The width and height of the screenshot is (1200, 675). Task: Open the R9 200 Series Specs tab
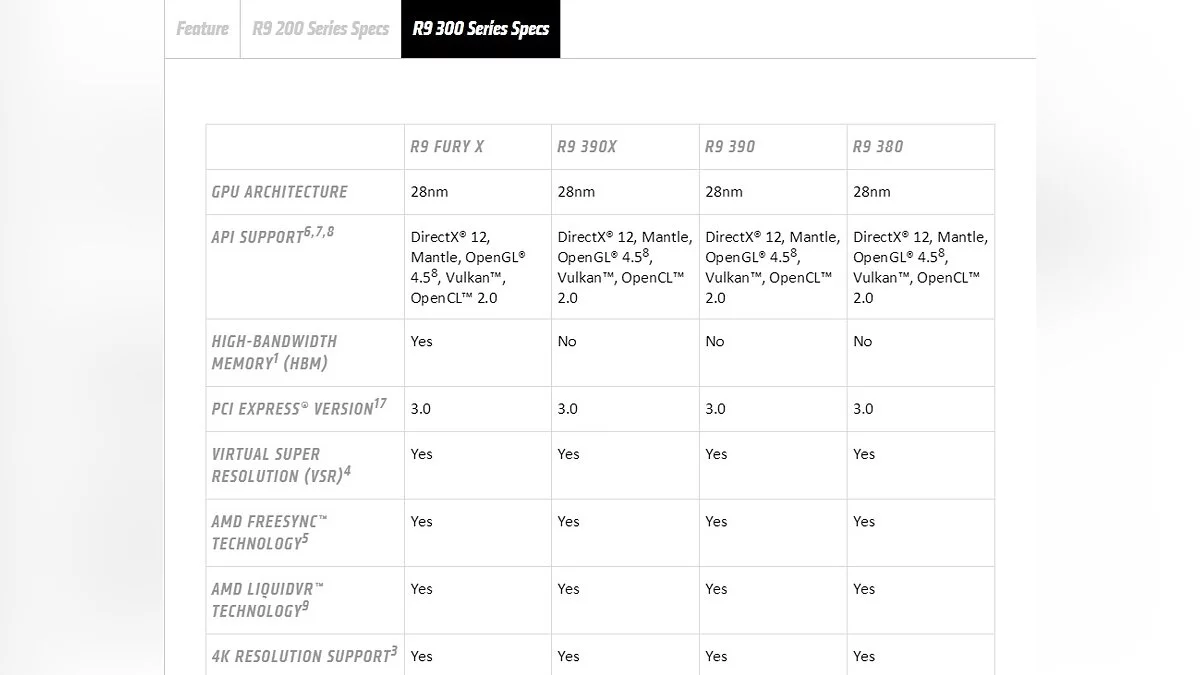(x=320, y=29)
